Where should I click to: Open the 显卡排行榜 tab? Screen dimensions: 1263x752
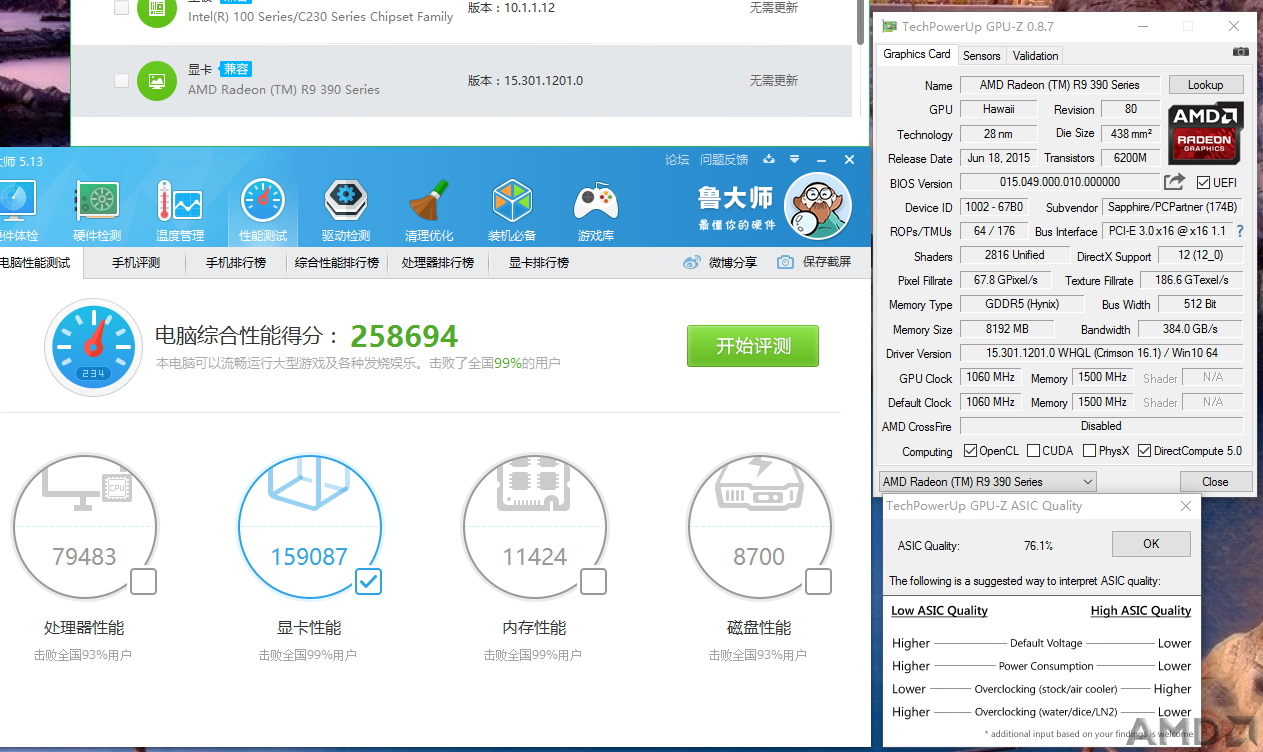click(x=539, y=262)
